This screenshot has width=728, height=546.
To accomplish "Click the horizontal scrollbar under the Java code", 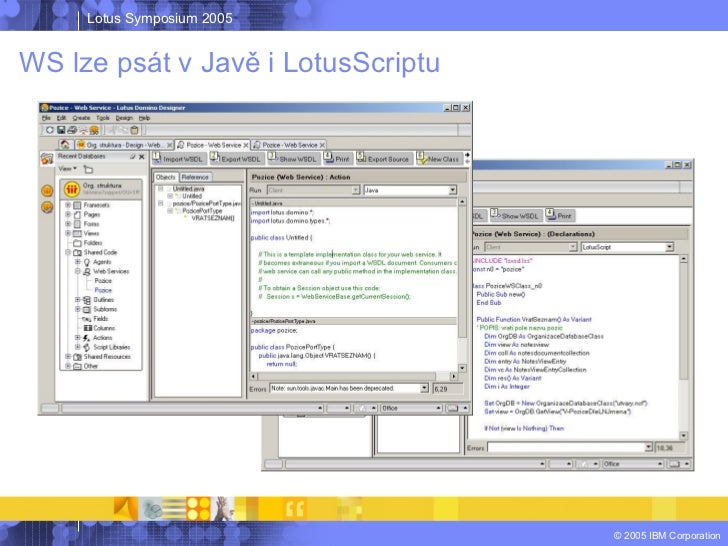I will coord(354,377).
